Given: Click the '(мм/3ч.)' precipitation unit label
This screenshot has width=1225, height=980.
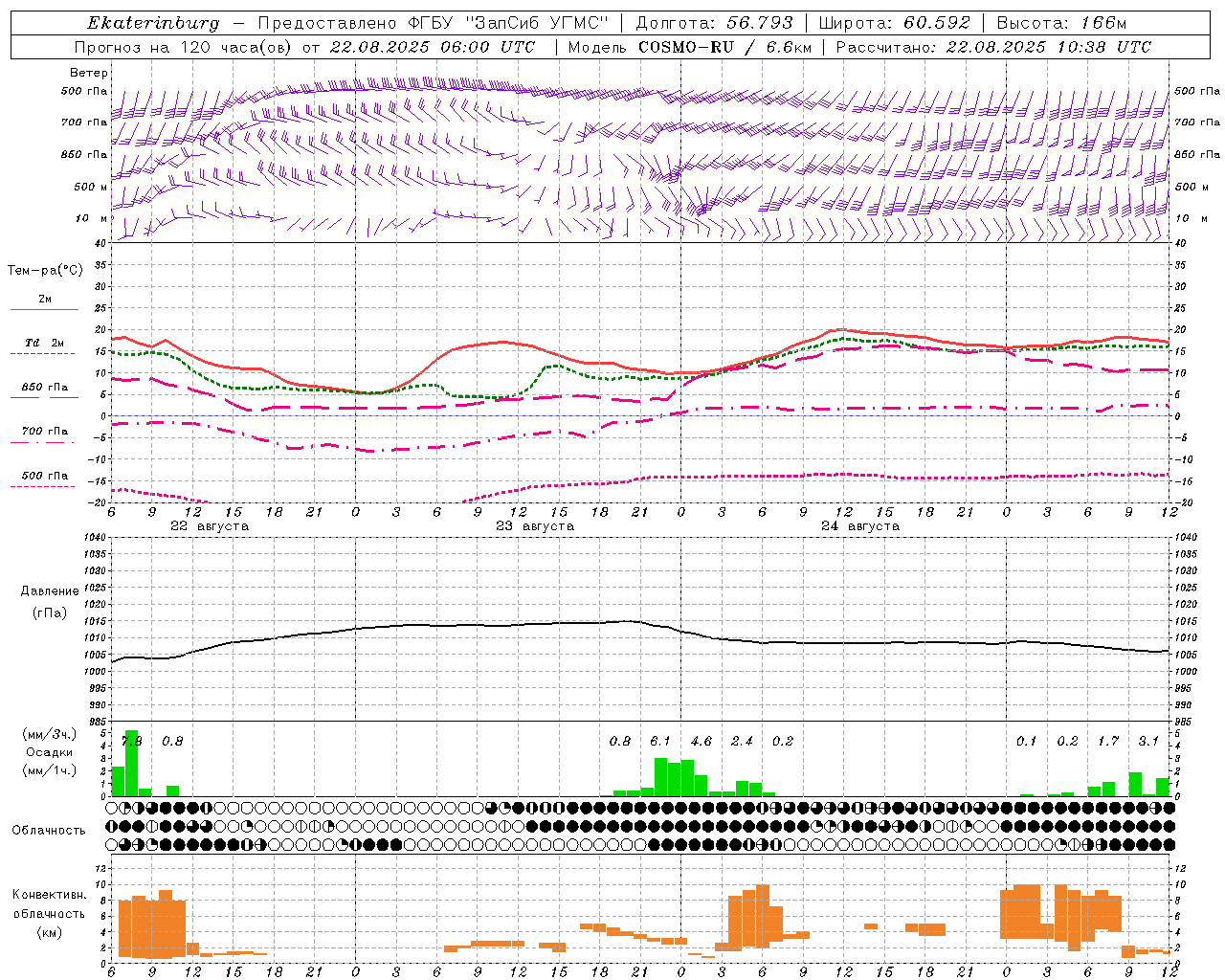Looking at the screenshot, I should point(50,734).
